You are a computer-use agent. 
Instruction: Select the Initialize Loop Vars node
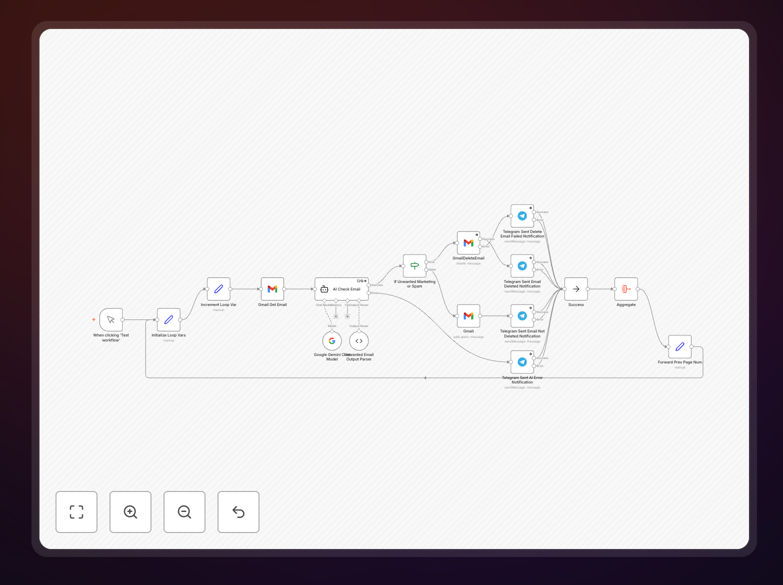[x=169, y=320]
